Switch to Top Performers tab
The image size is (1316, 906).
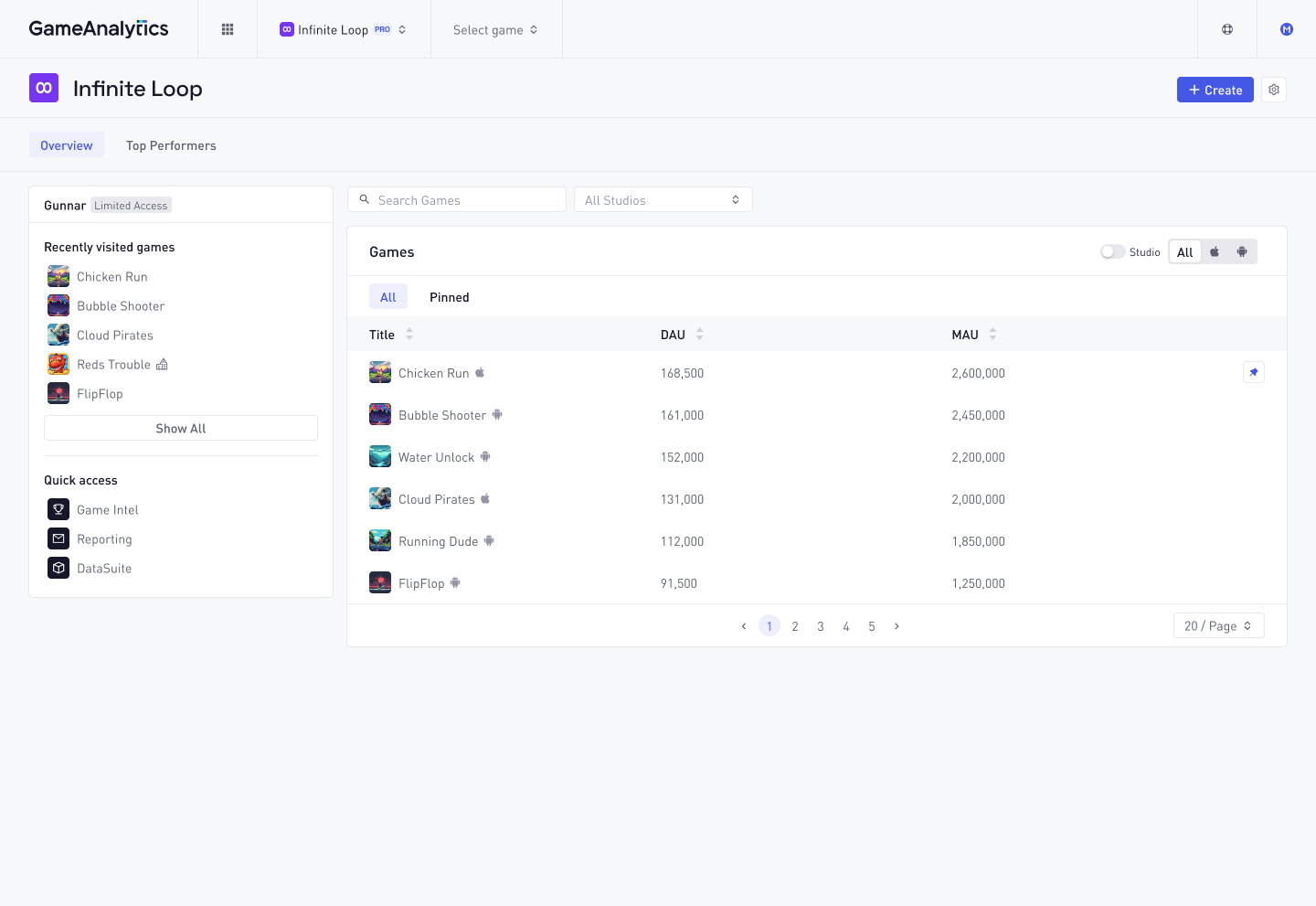[171, 145]
